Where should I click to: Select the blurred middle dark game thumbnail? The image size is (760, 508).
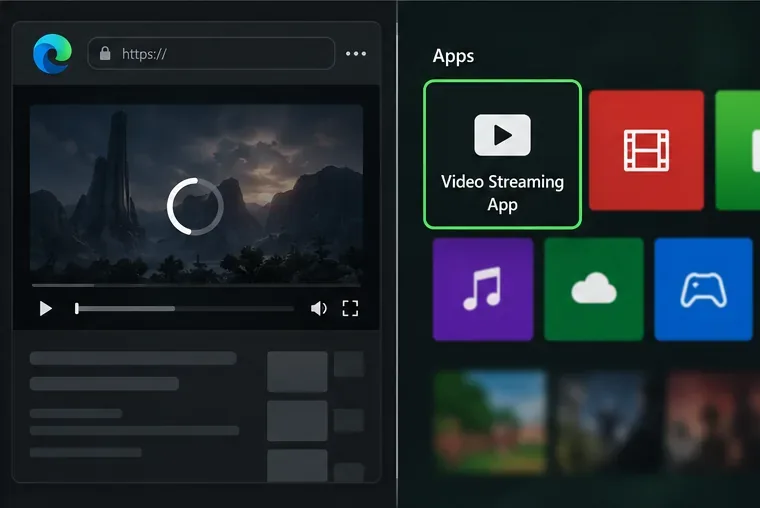click(x=603, y=421)
